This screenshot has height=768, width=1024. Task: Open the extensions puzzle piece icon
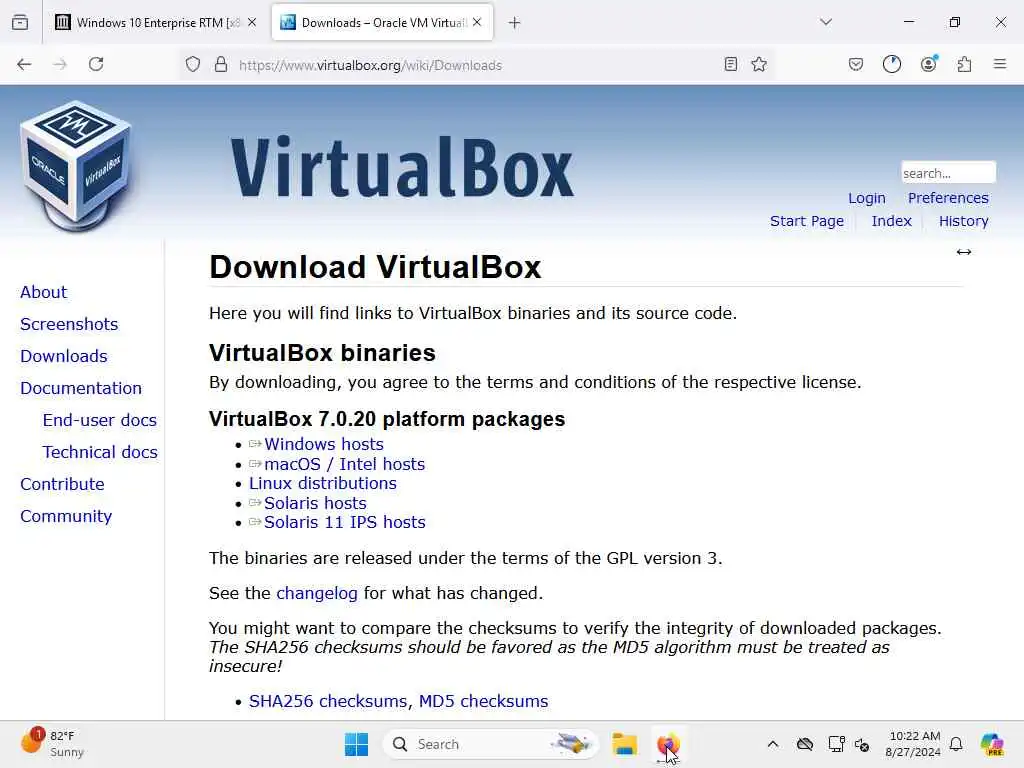pyautogui.click(x=964, y=64)
